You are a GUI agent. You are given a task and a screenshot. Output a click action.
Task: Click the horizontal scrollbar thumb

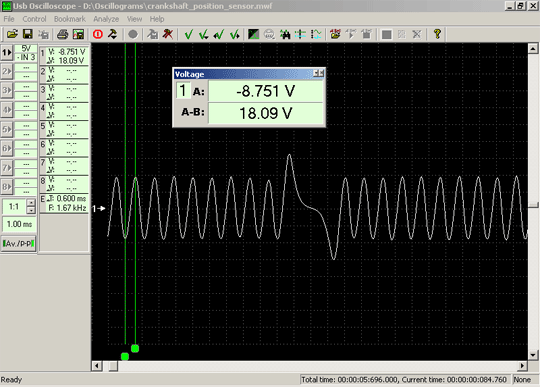point(113,366)
